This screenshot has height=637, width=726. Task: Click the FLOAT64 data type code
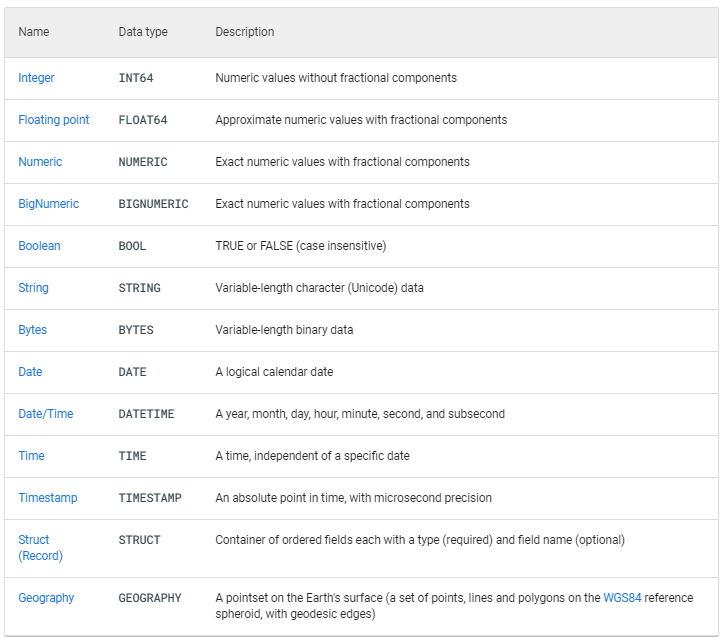click(143, 120)
